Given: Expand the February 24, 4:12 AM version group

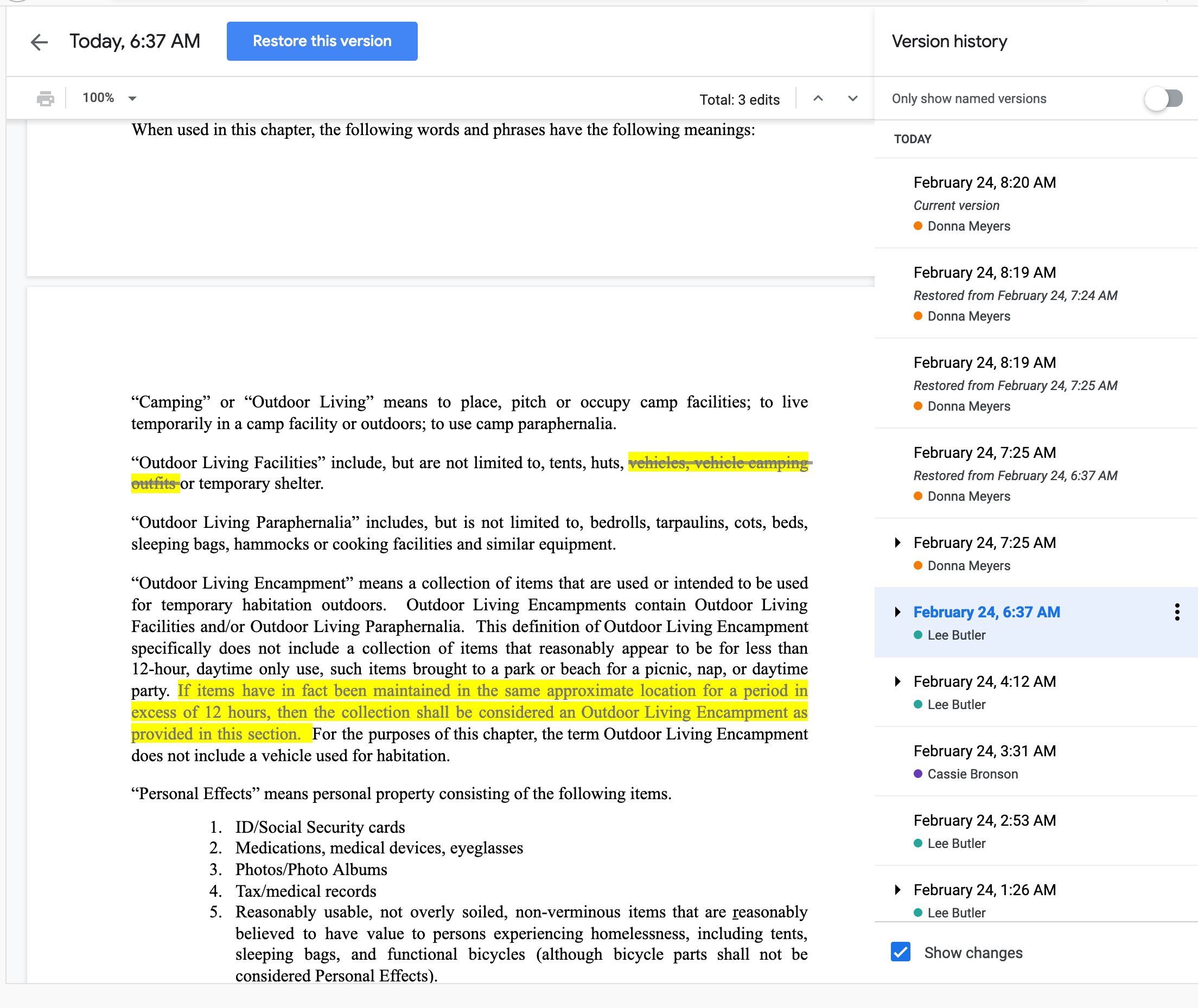Looking at the screenshot, I should pos(897,681).
